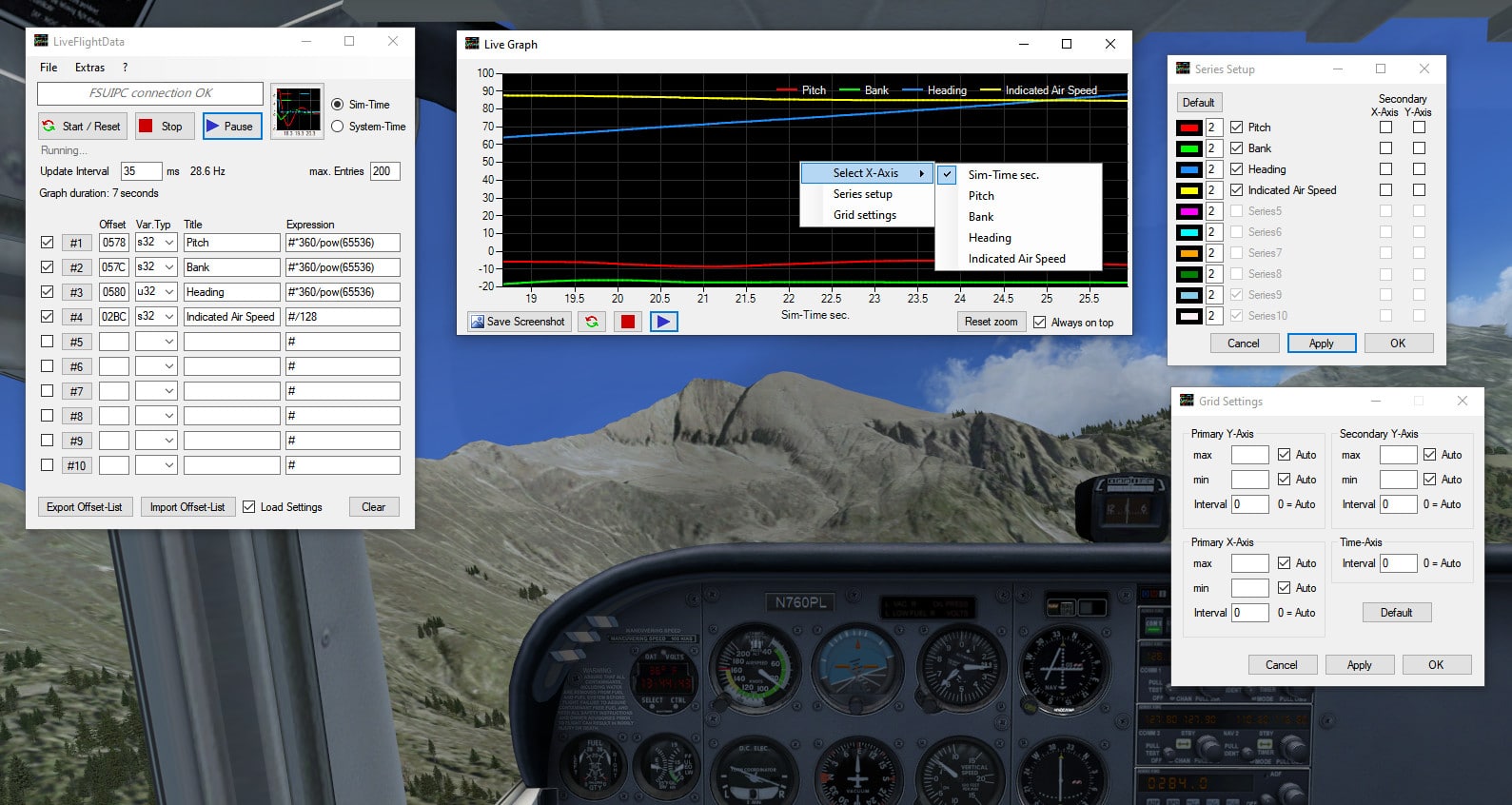Pause the recording in LiveFlightData
Viewport: 1512px width, 805px height.
point(229,126)
